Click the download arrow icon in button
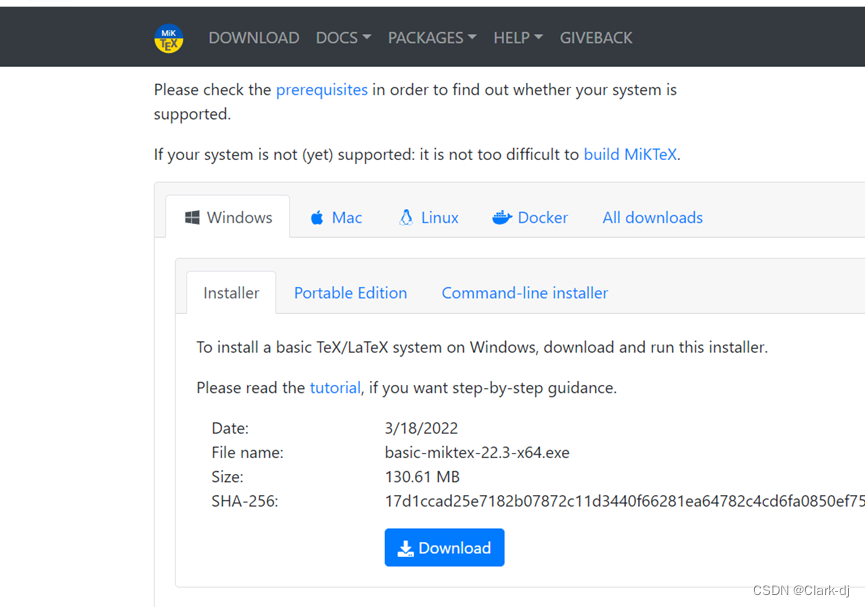 (x=405, y=548)
